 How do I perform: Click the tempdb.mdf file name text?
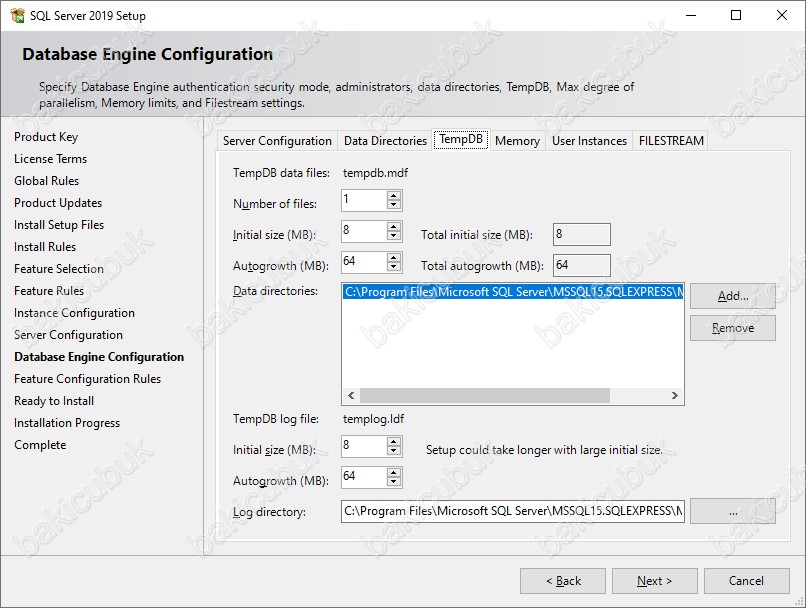pyautogui.click(x=375, y=173)
